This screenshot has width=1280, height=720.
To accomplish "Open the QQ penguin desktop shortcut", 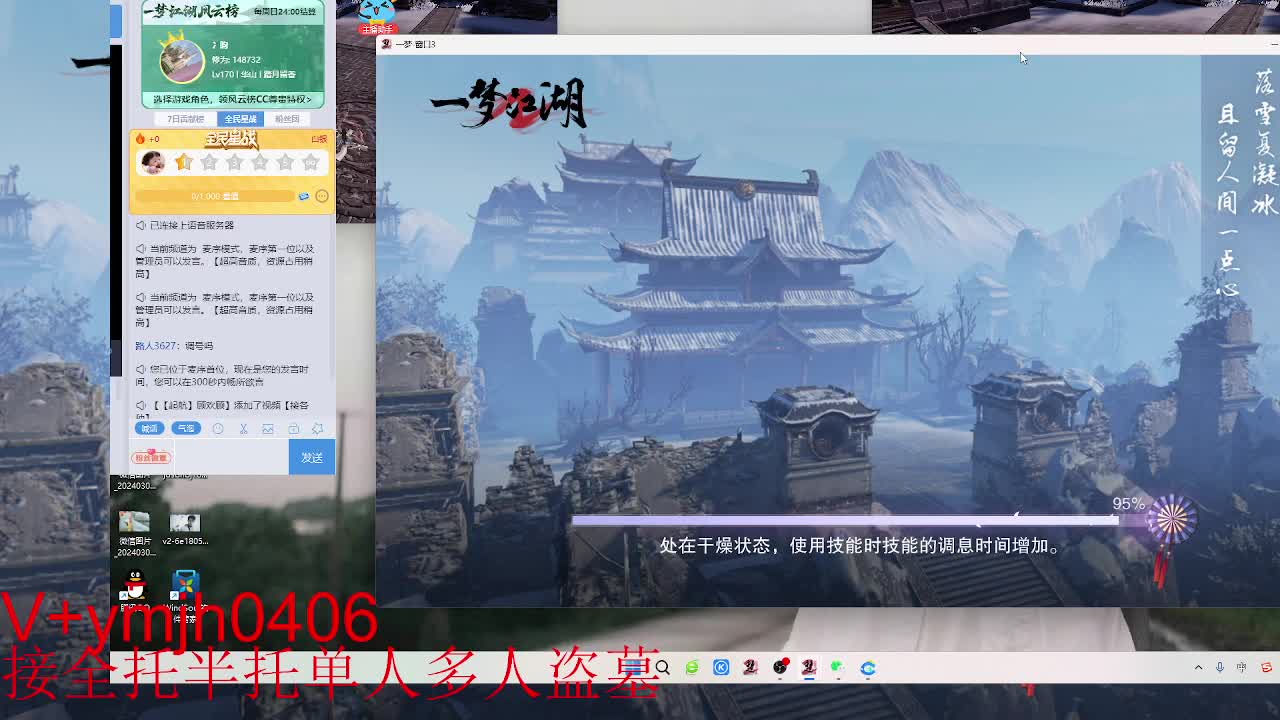I will coord(134,590).
